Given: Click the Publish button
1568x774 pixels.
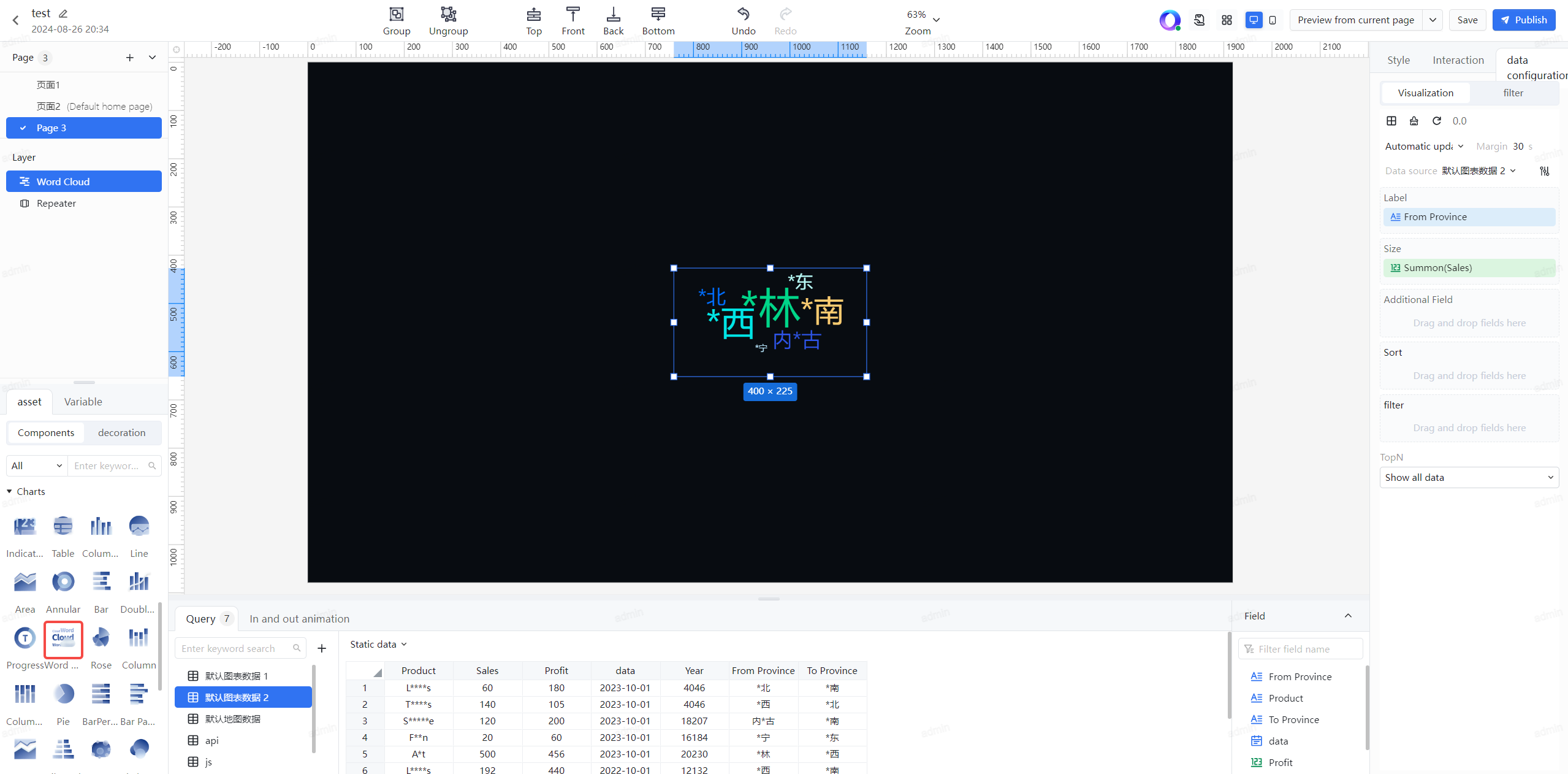Looking at the screenshot, I should tap(1523, 20).
